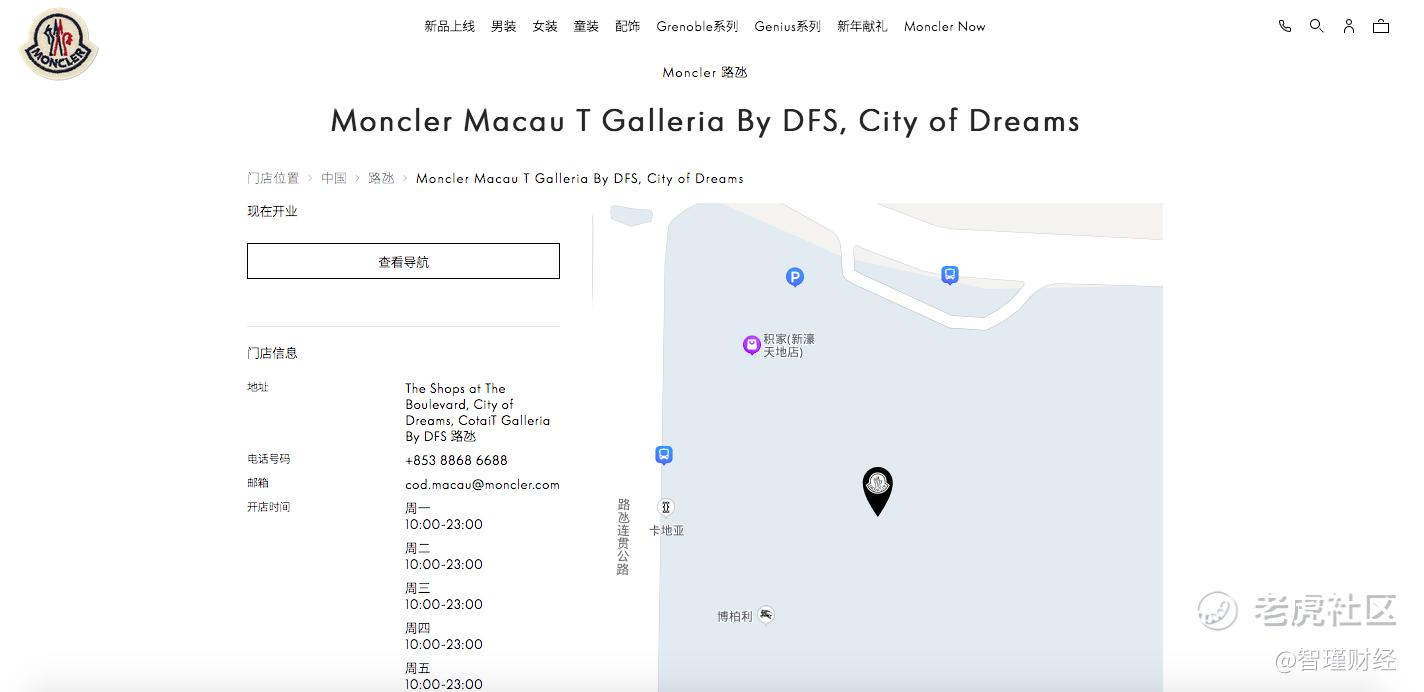This screenshot has height=692, width=1424.
Task: Click the black Moncler location pin on map
Action: click(x=878, y=491)
